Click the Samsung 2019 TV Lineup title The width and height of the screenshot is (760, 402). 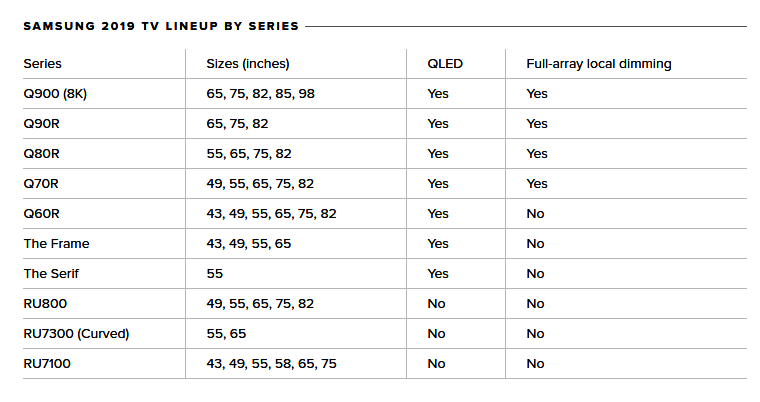(161, 26)
